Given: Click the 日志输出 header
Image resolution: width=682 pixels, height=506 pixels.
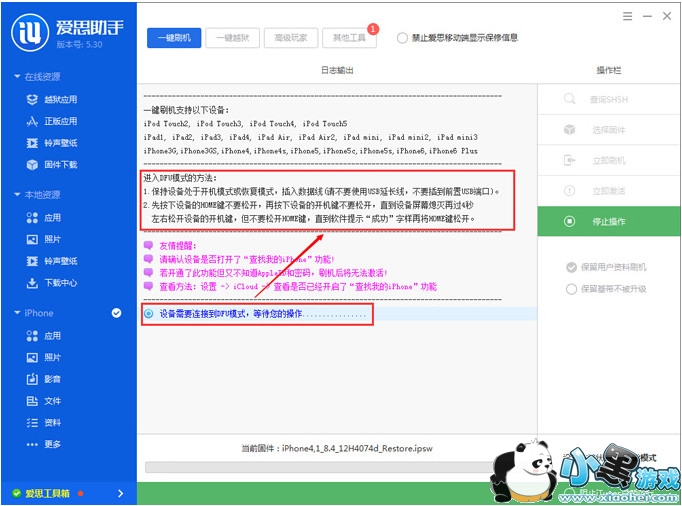Looking at the screenshot, I should point(337,70).
